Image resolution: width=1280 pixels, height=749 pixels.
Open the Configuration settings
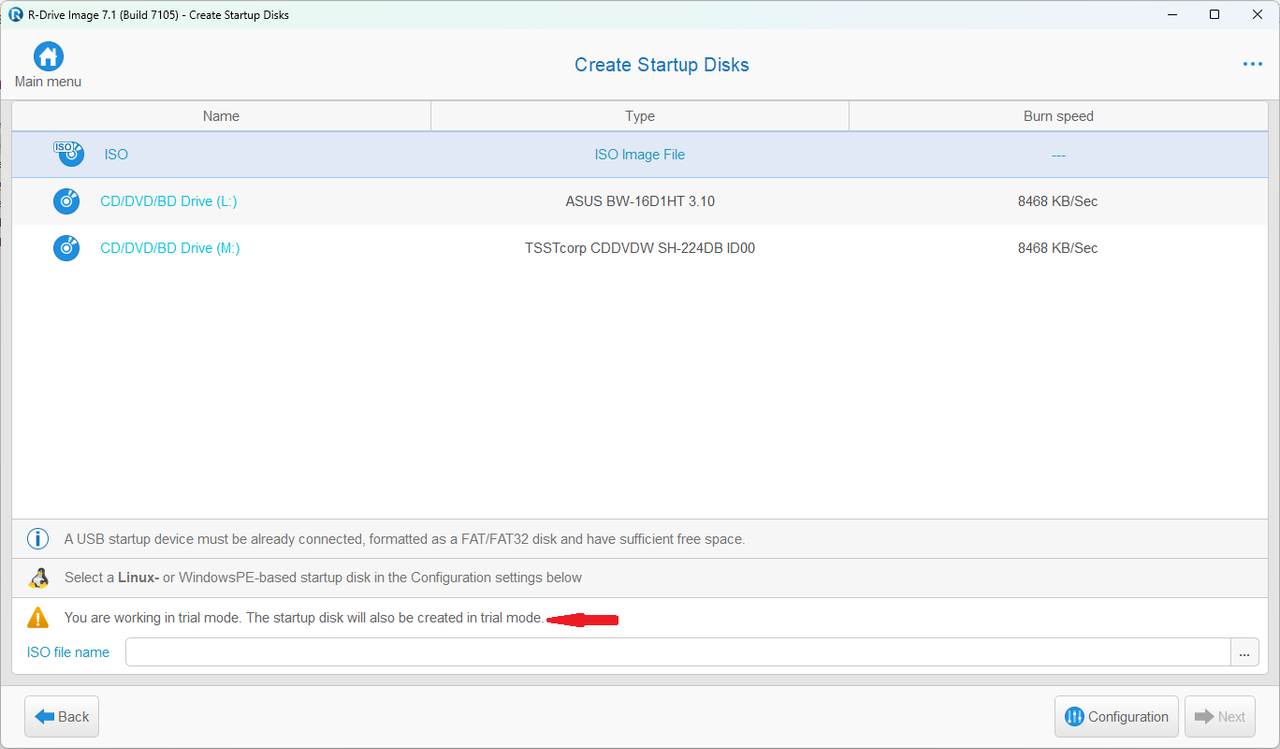[x=1116, y=716]
